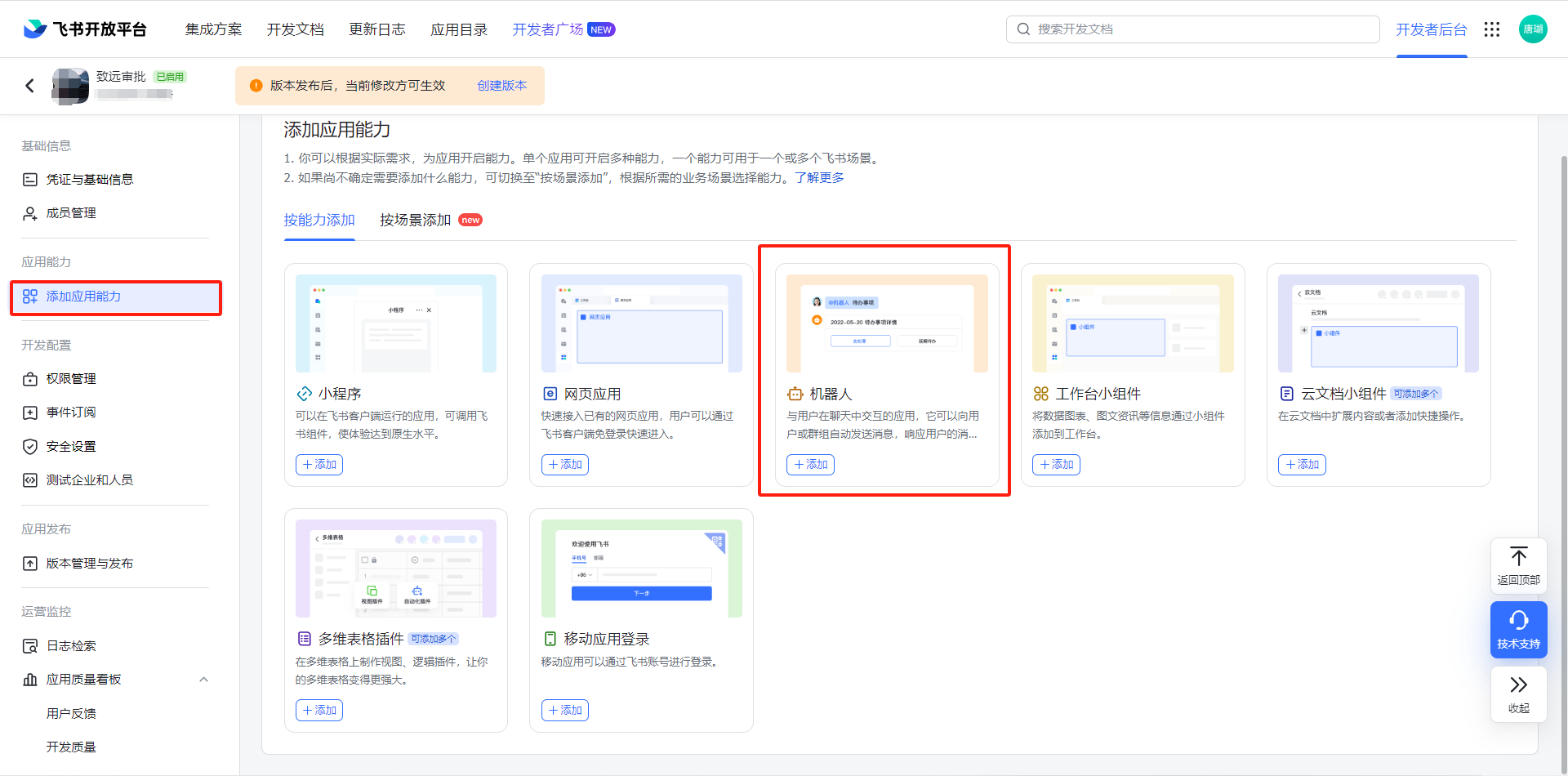The height and width of the screenshot is (776, 1568).
Task: Collapse the 应用质量看板 section chevron
Action: coord(203,680)
